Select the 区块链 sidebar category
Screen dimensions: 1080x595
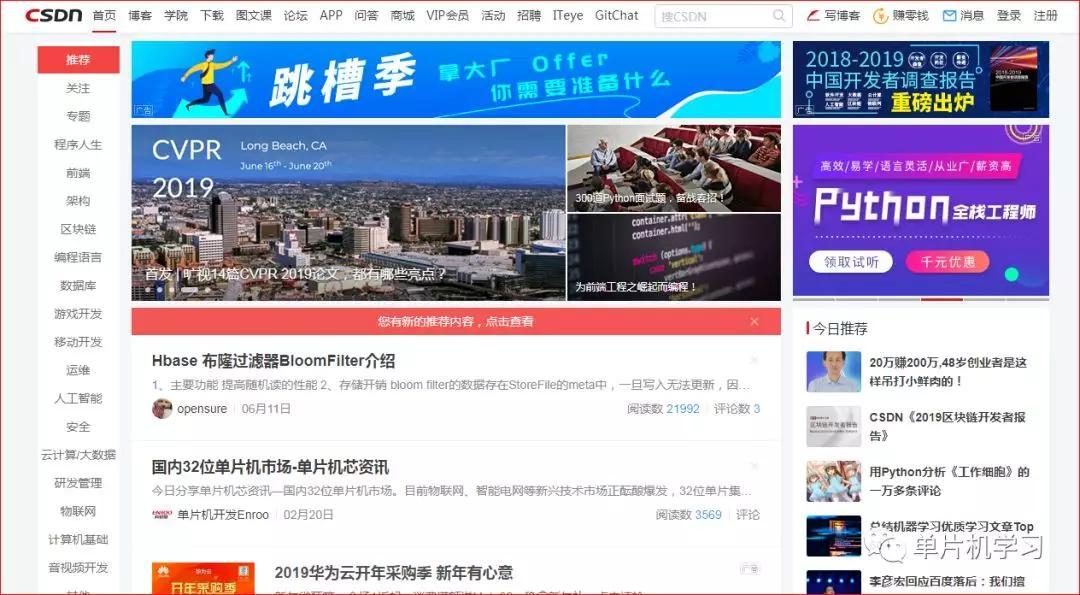coord(79,229)
